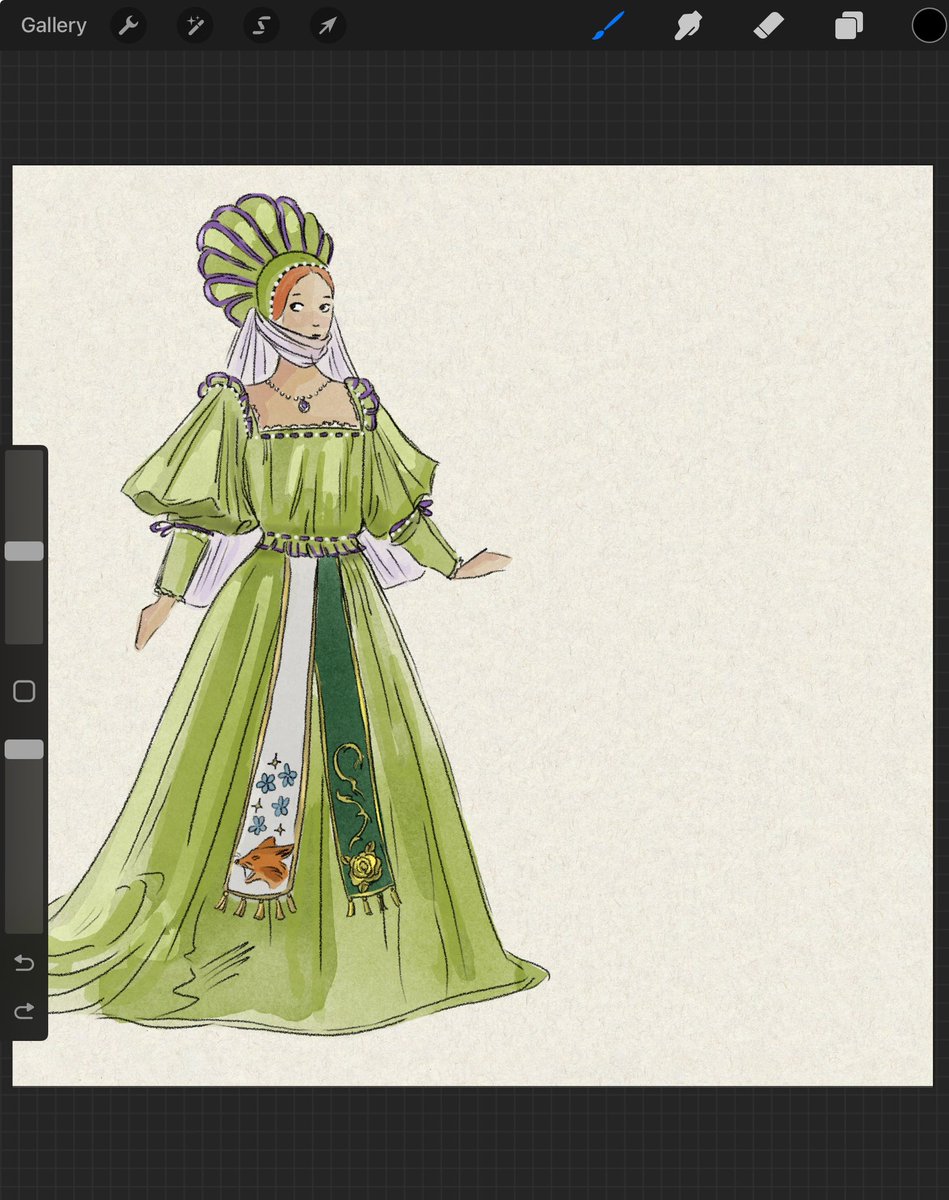Select the Smudge tool
949x1200 pixels.
688,25
